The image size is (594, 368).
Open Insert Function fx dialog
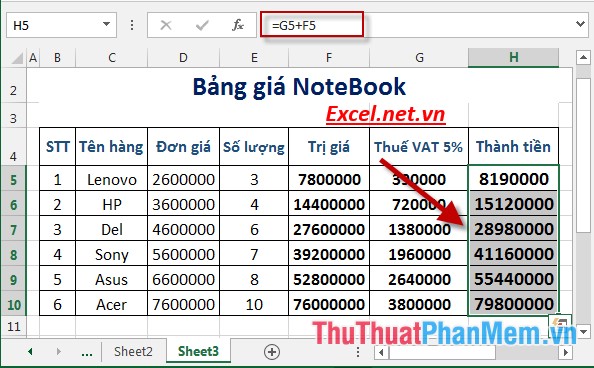238,25
